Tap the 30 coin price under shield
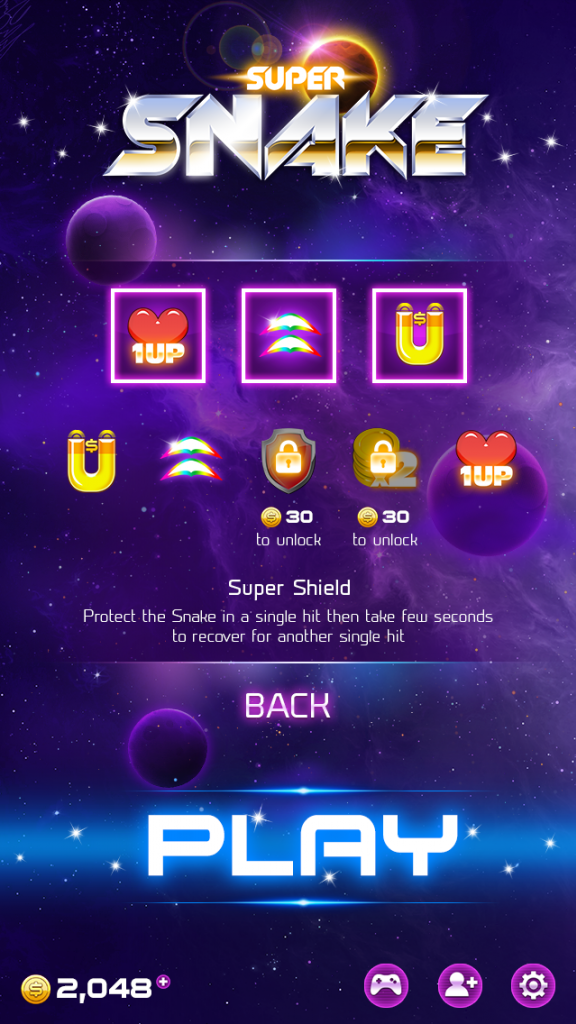 [287, 517]
